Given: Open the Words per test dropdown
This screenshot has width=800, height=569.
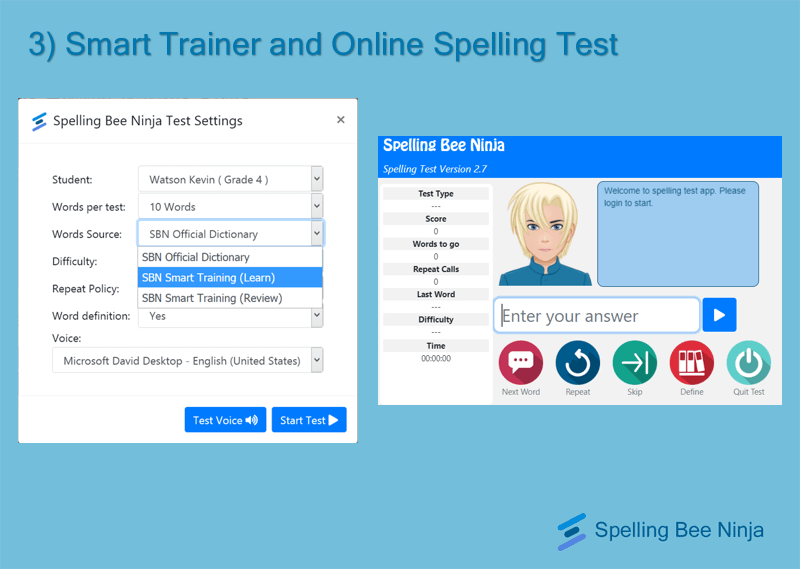Looking at the screenshot, I should click(230, 207).
